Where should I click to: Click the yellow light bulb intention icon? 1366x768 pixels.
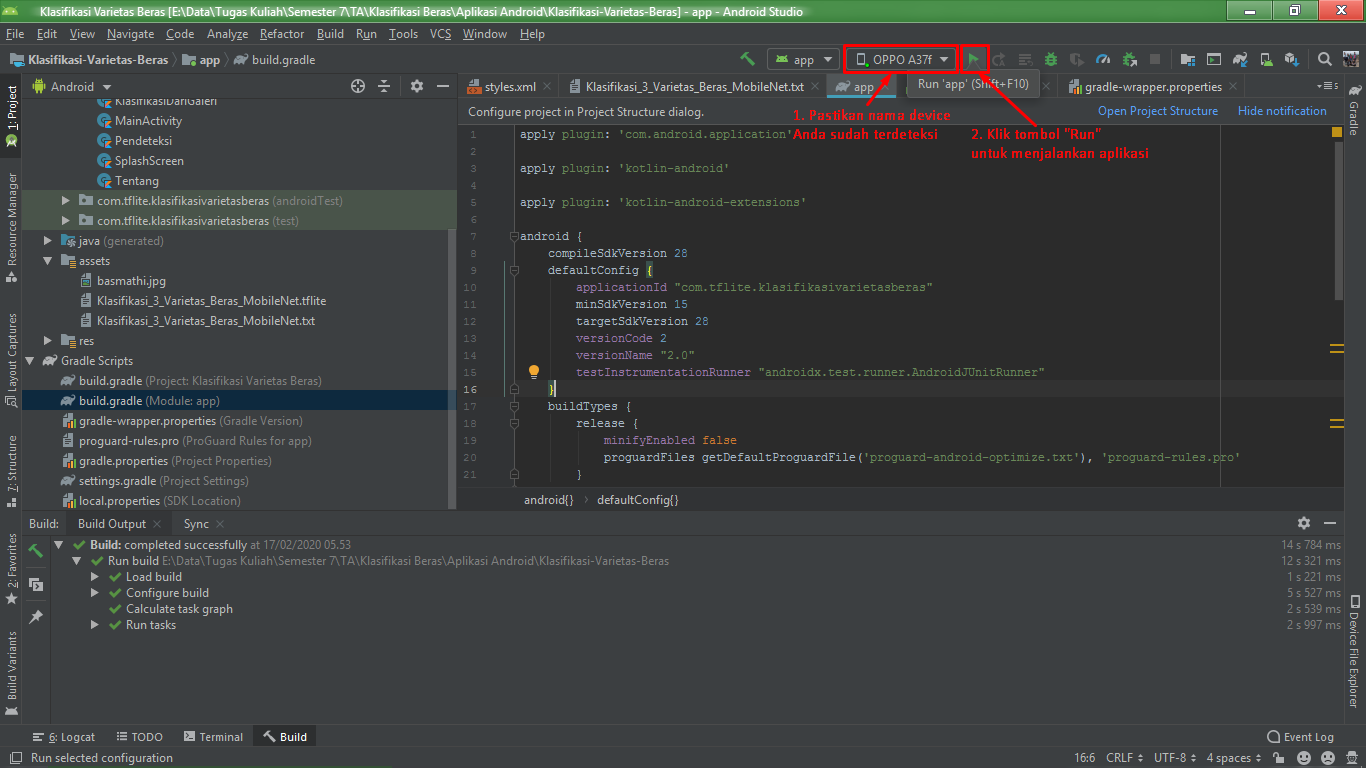pos(534,371)
